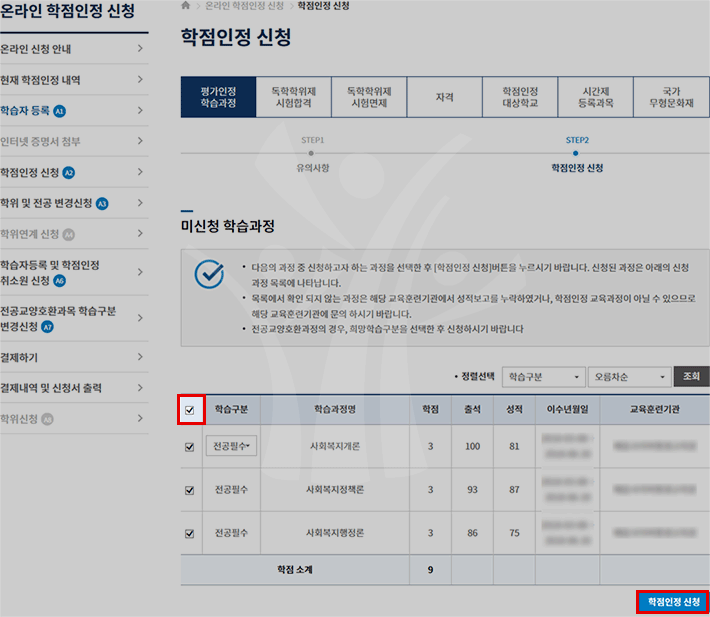Open 현재 학점인정 내역 in sidebar

(x=74, y=80)
